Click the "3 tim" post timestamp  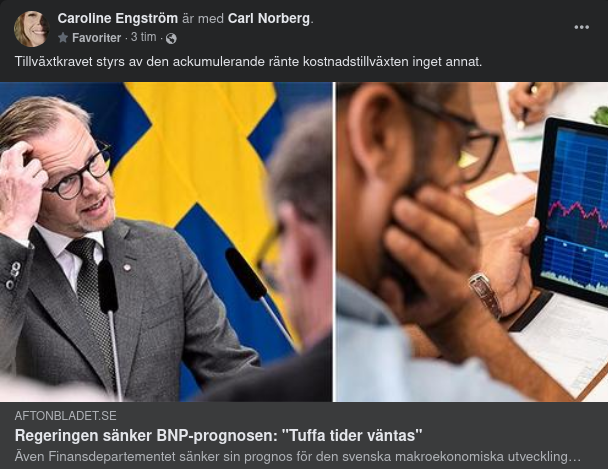(x=143, y=37)
